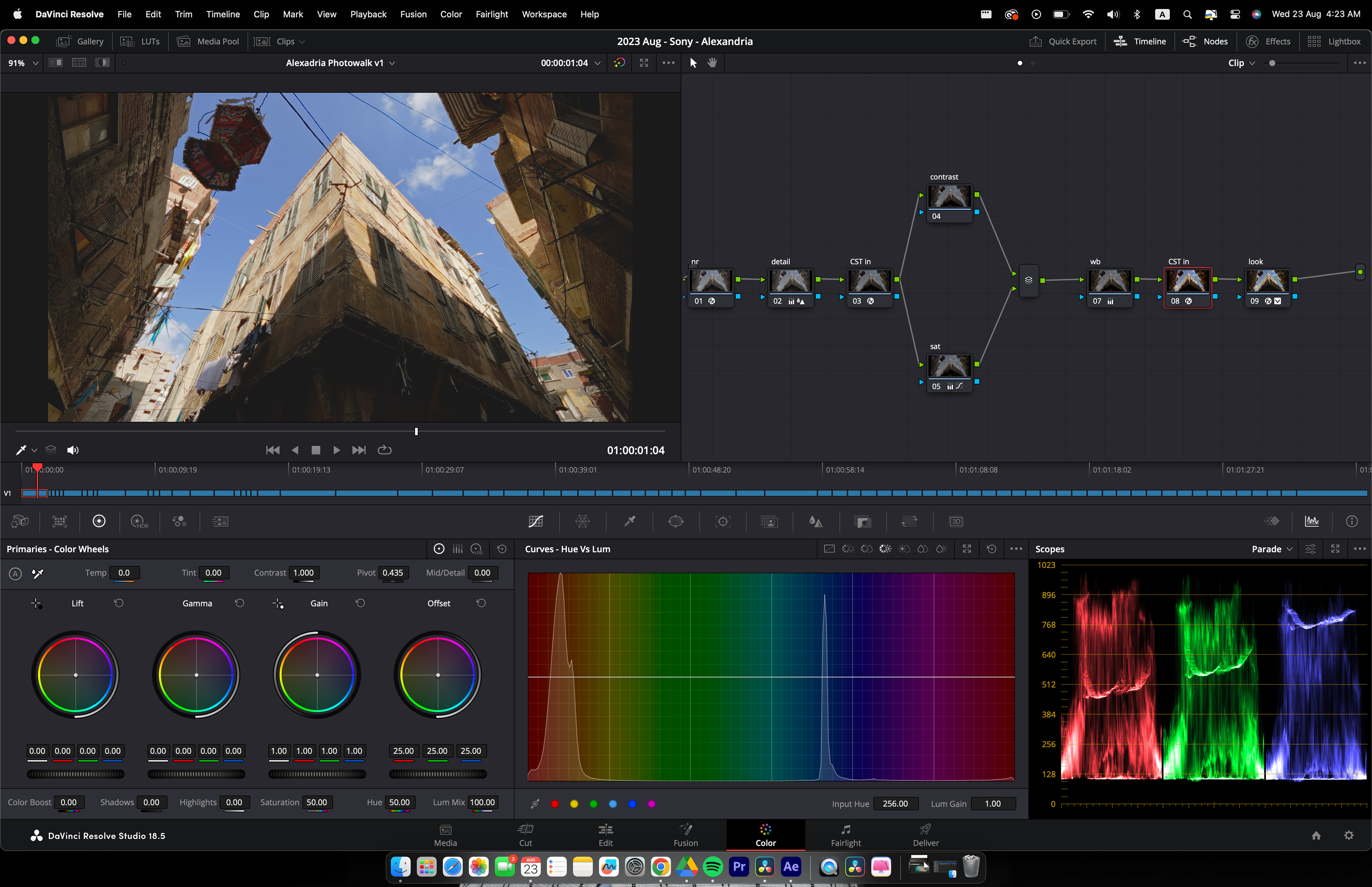1372x887 pixels.
Task: Open the RGB Mixer palette
Action: click(179, 522)
